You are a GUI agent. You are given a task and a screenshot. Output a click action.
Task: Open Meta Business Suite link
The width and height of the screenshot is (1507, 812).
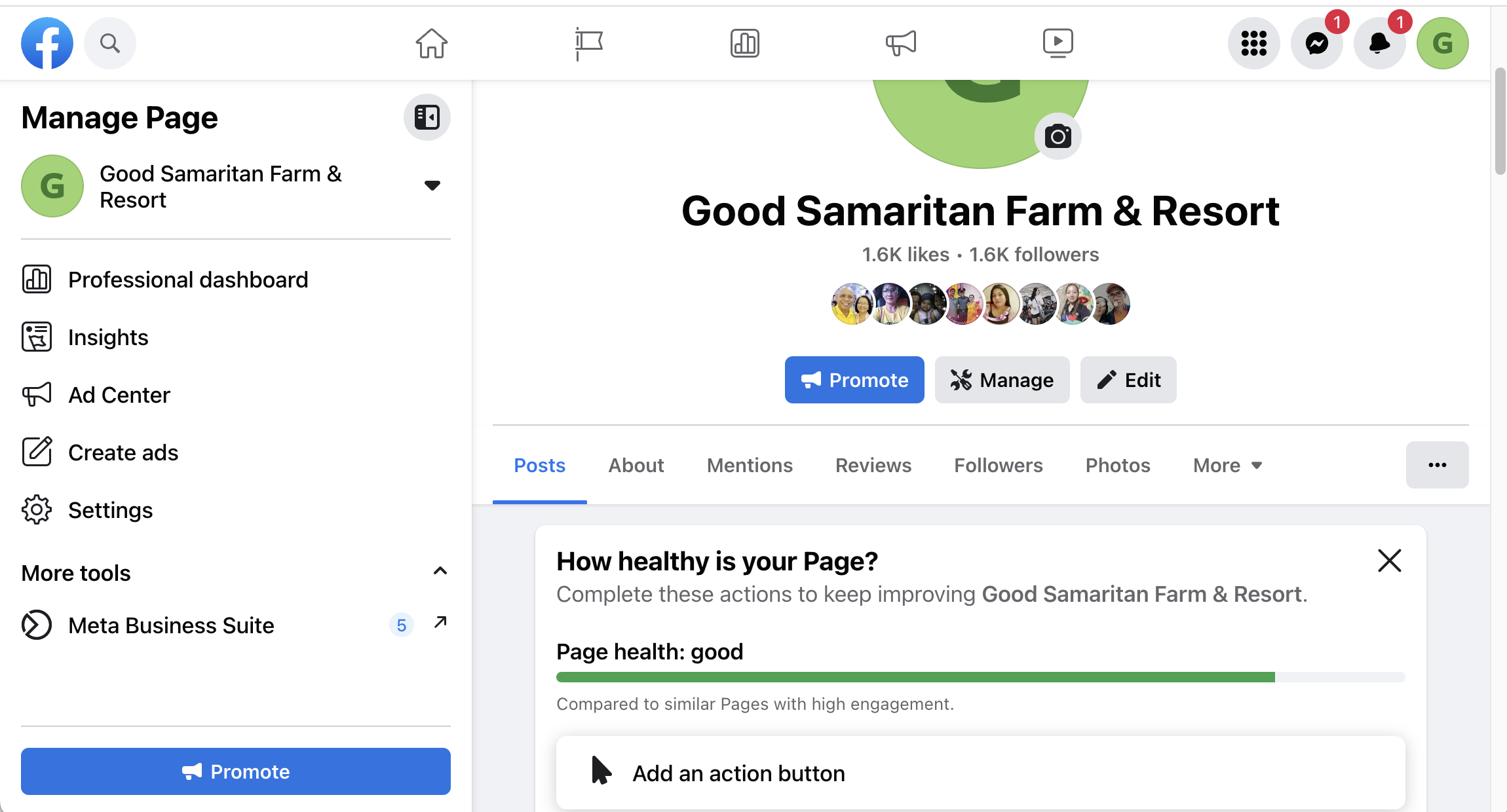coord(171,625)
